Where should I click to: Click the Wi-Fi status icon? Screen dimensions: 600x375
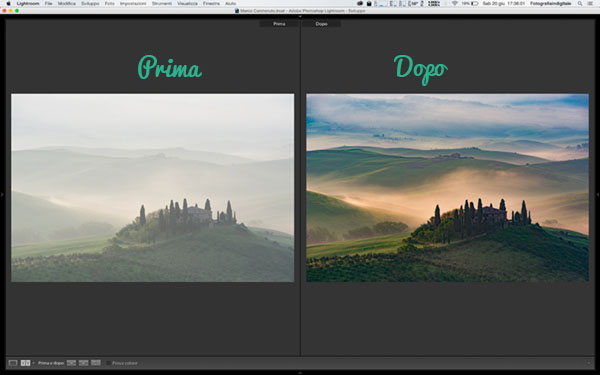[x=455, y=3]
